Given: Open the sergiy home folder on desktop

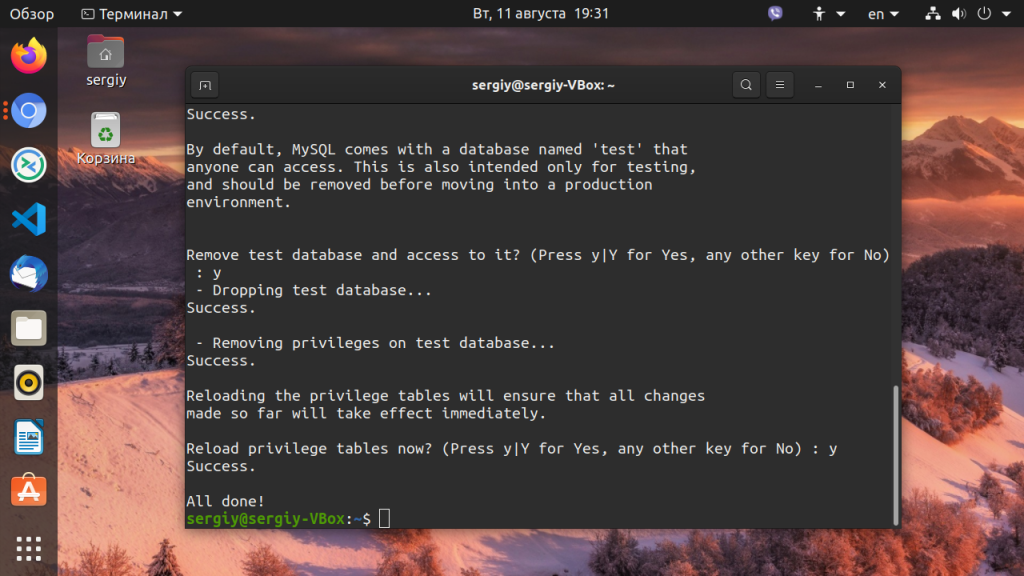Looking at the screenshot, I should 106,61.
